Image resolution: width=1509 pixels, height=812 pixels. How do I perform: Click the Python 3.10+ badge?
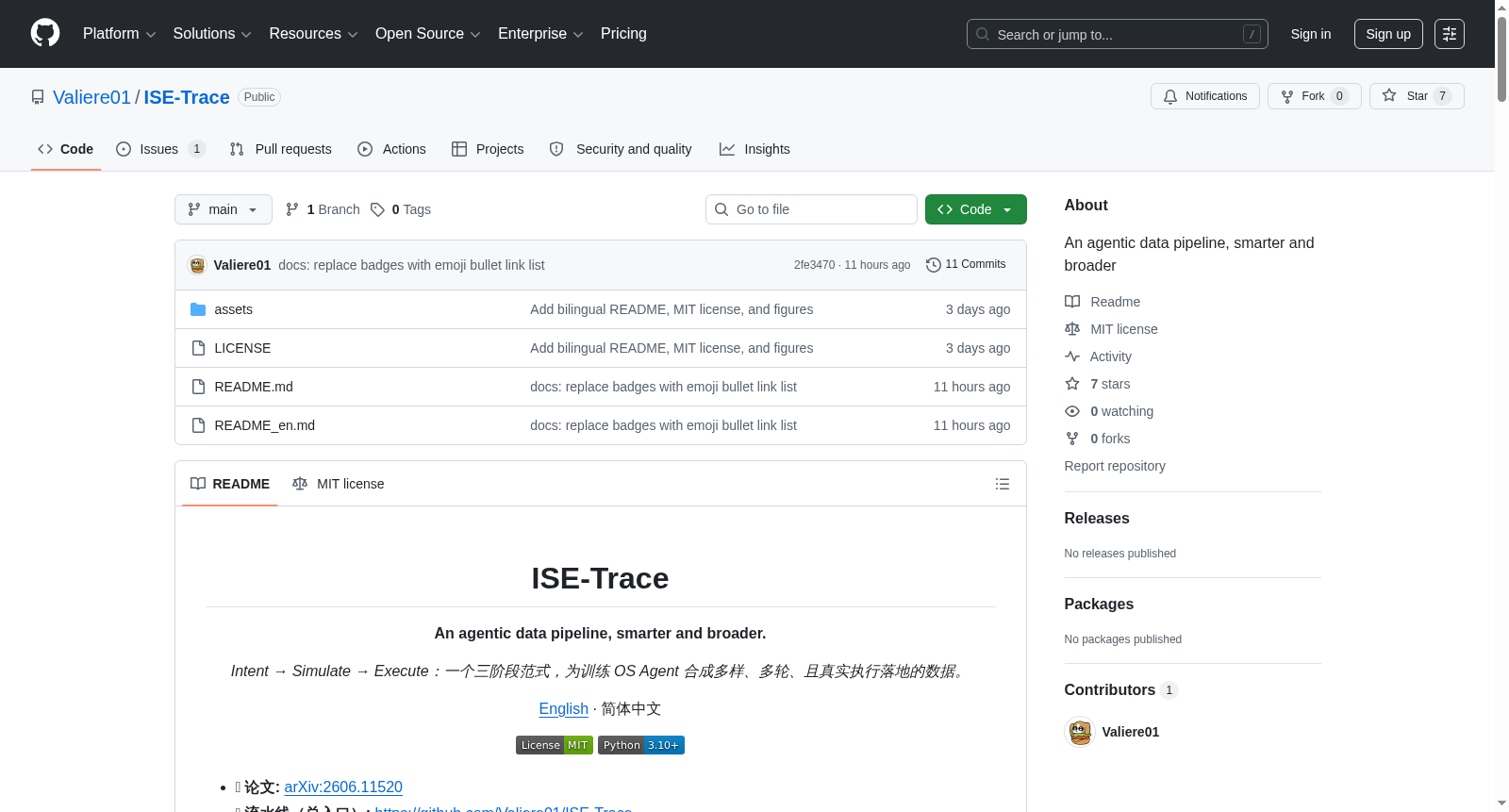pos(641,745)
